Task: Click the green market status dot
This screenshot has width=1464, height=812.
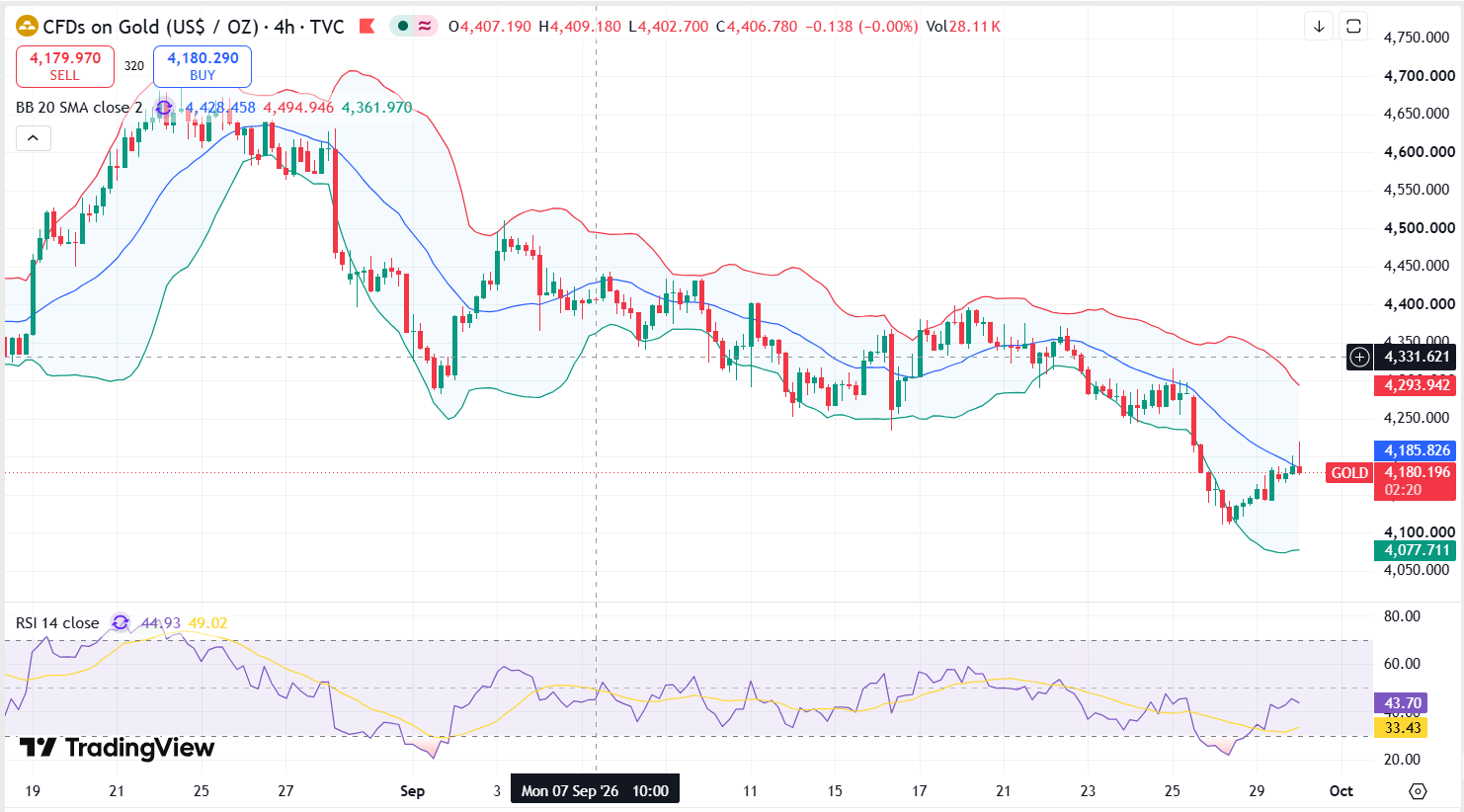Action: point(403,27)
